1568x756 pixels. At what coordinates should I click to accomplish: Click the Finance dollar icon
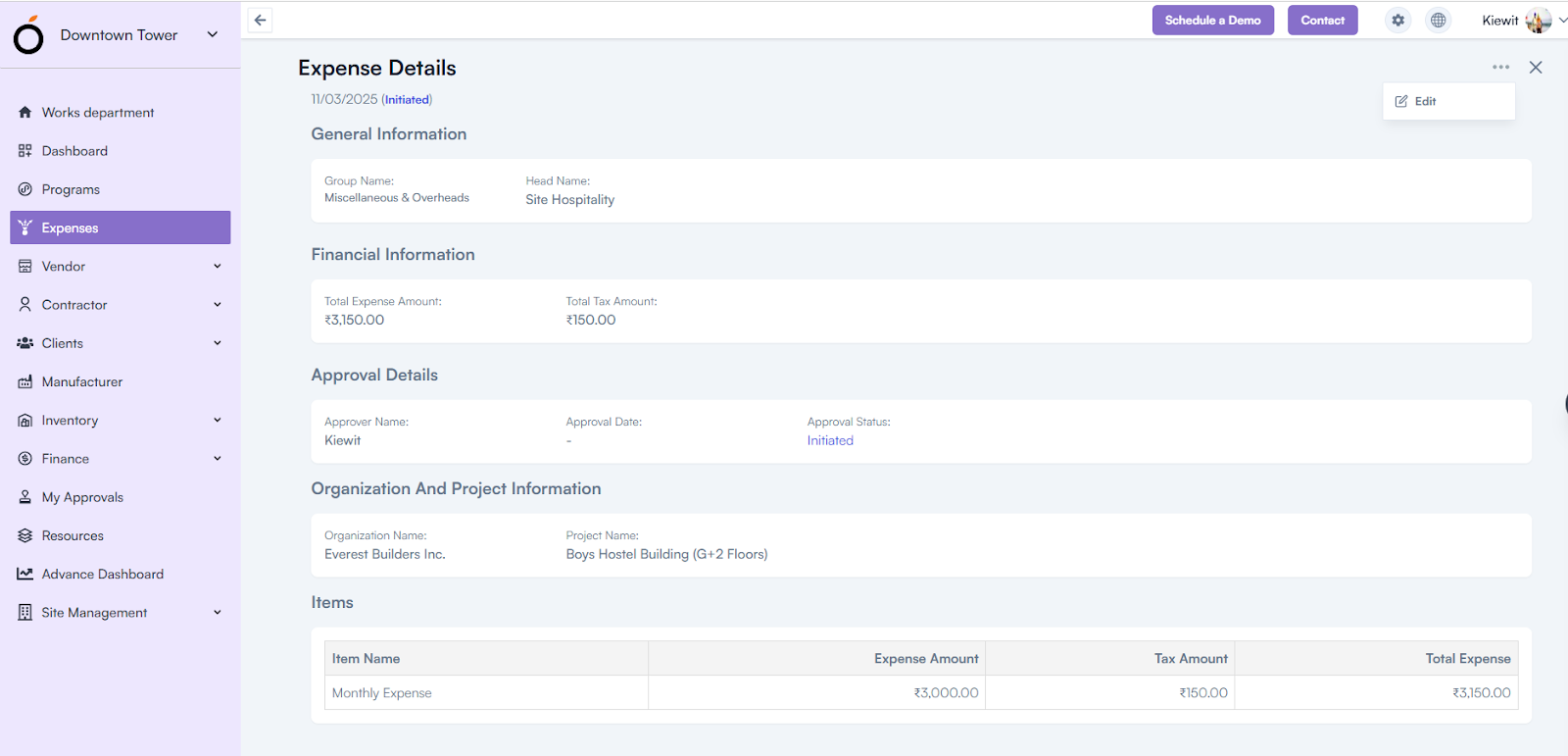click(x=25, y=459)
